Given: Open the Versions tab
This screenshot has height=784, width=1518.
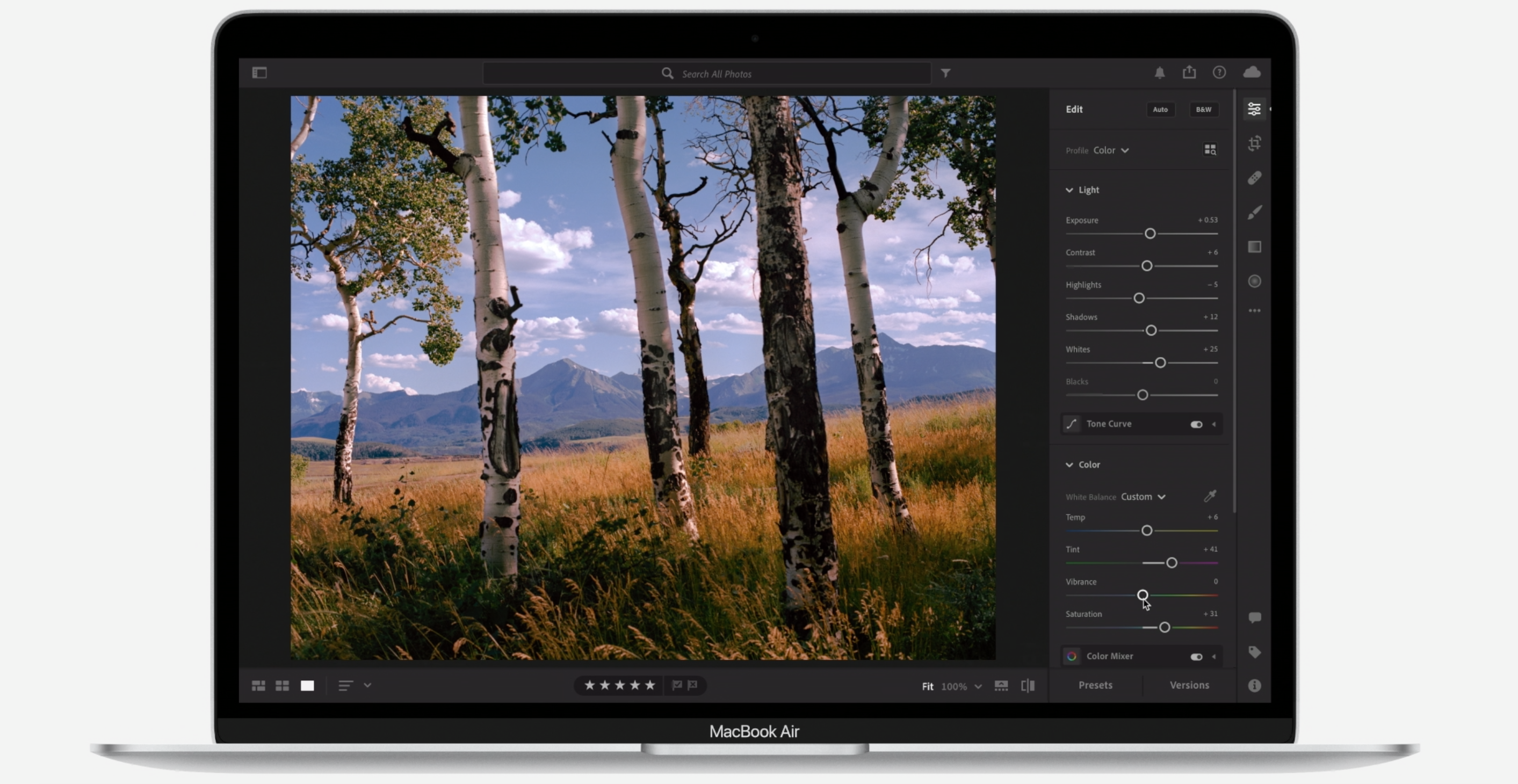Looking at the screenshot, I should (x=1189, y=685).
